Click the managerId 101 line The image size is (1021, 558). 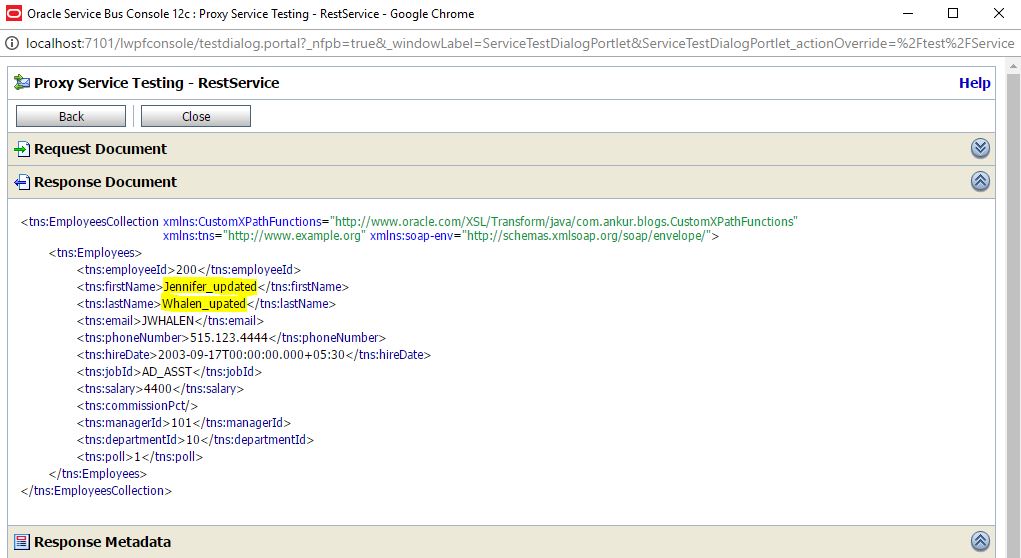184,422
